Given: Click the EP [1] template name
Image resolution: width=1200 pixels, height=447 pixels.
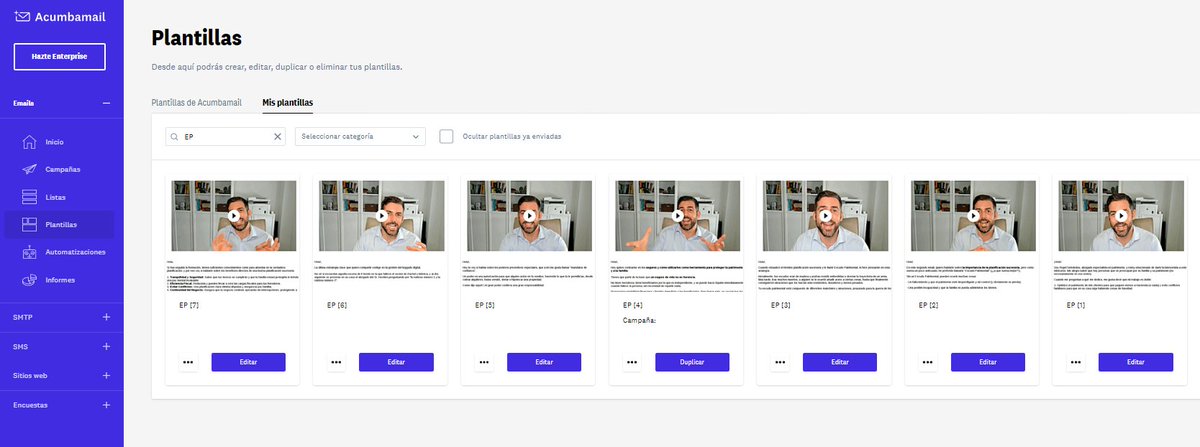Looking at the screenshot, I should (1078, 304).
